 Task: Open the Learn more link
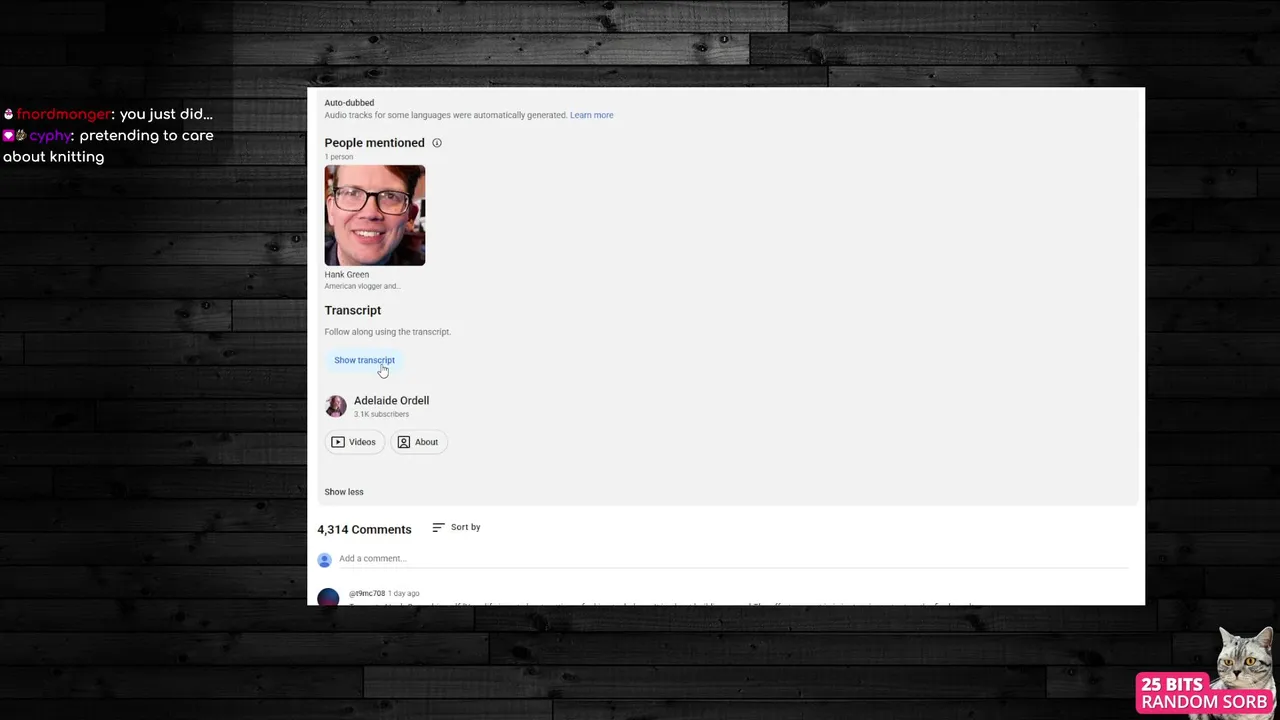tap(592, 115)
